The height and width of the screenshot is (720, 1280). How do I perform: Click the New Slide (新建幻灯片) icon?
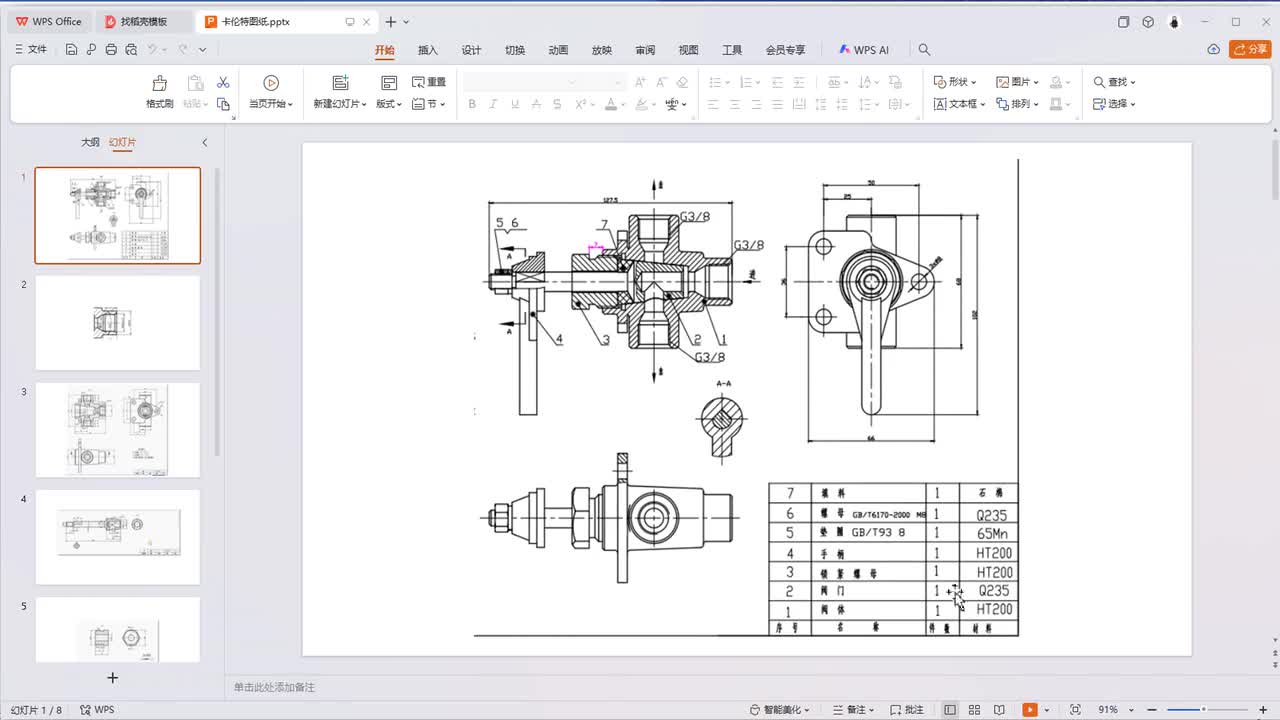pyautogui.click(x=340, y=83)
